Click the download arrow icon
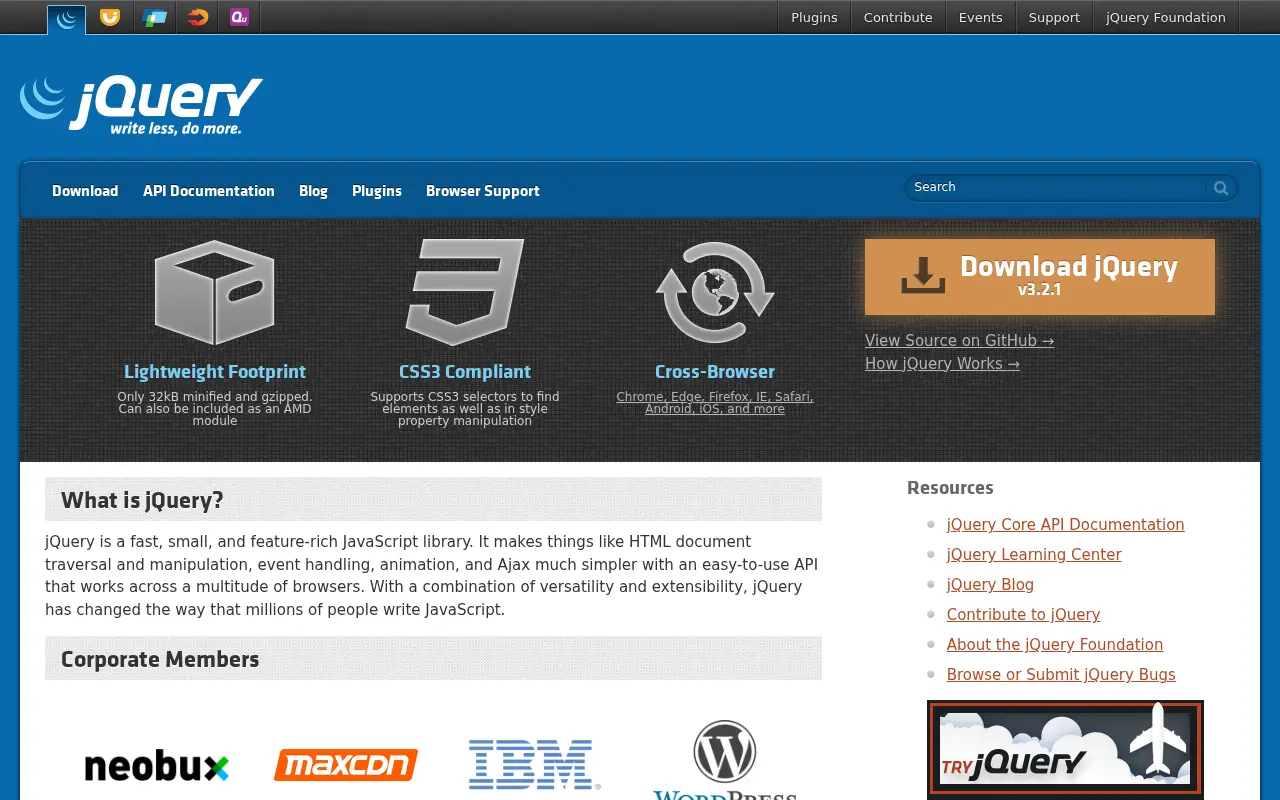The width and height of the screenshot is (1280, 800). [x=923, y=275]
